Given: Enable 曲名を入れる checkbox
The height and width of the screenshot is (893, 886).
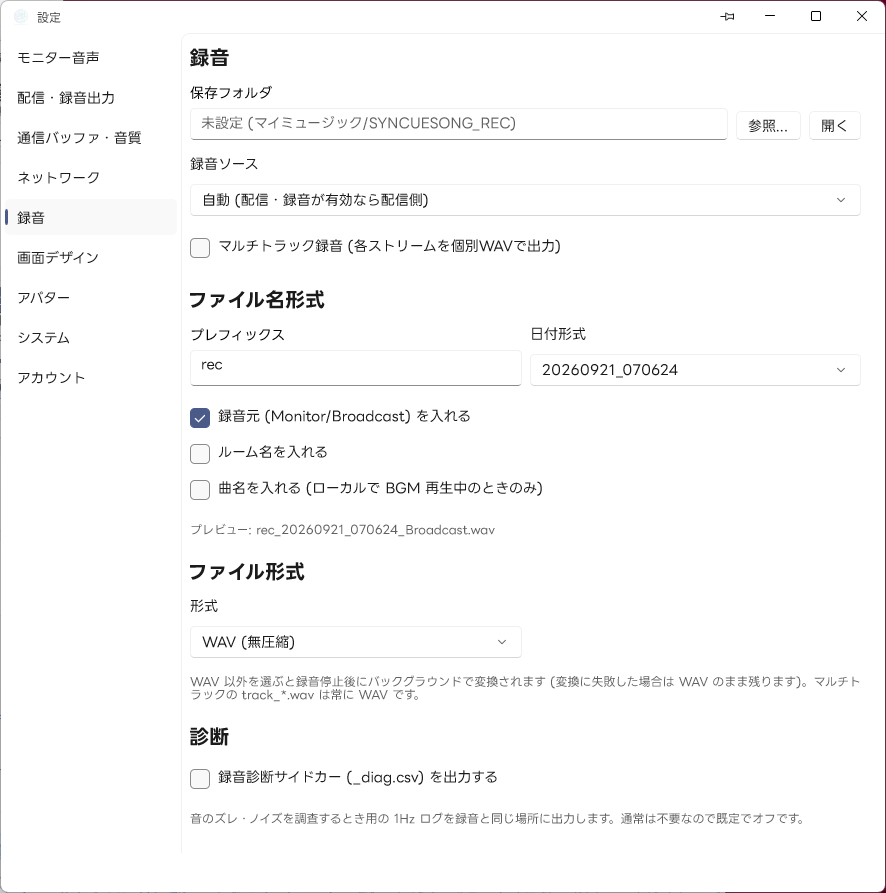Looking at the screenshot, I should [200, 489].
